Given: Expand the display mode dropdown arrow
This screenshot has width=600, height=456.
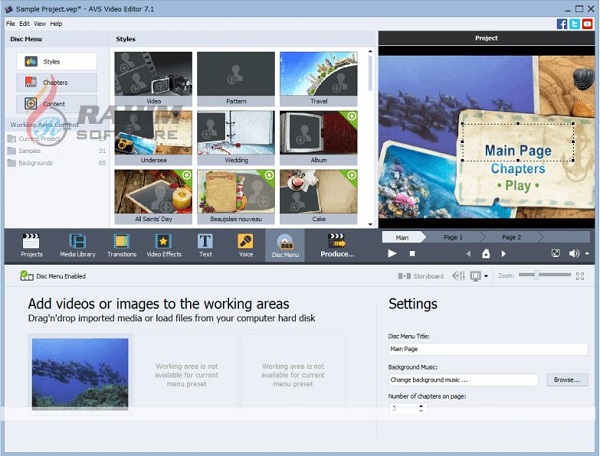Looking at the screenshot, I should tap(486, 275).
